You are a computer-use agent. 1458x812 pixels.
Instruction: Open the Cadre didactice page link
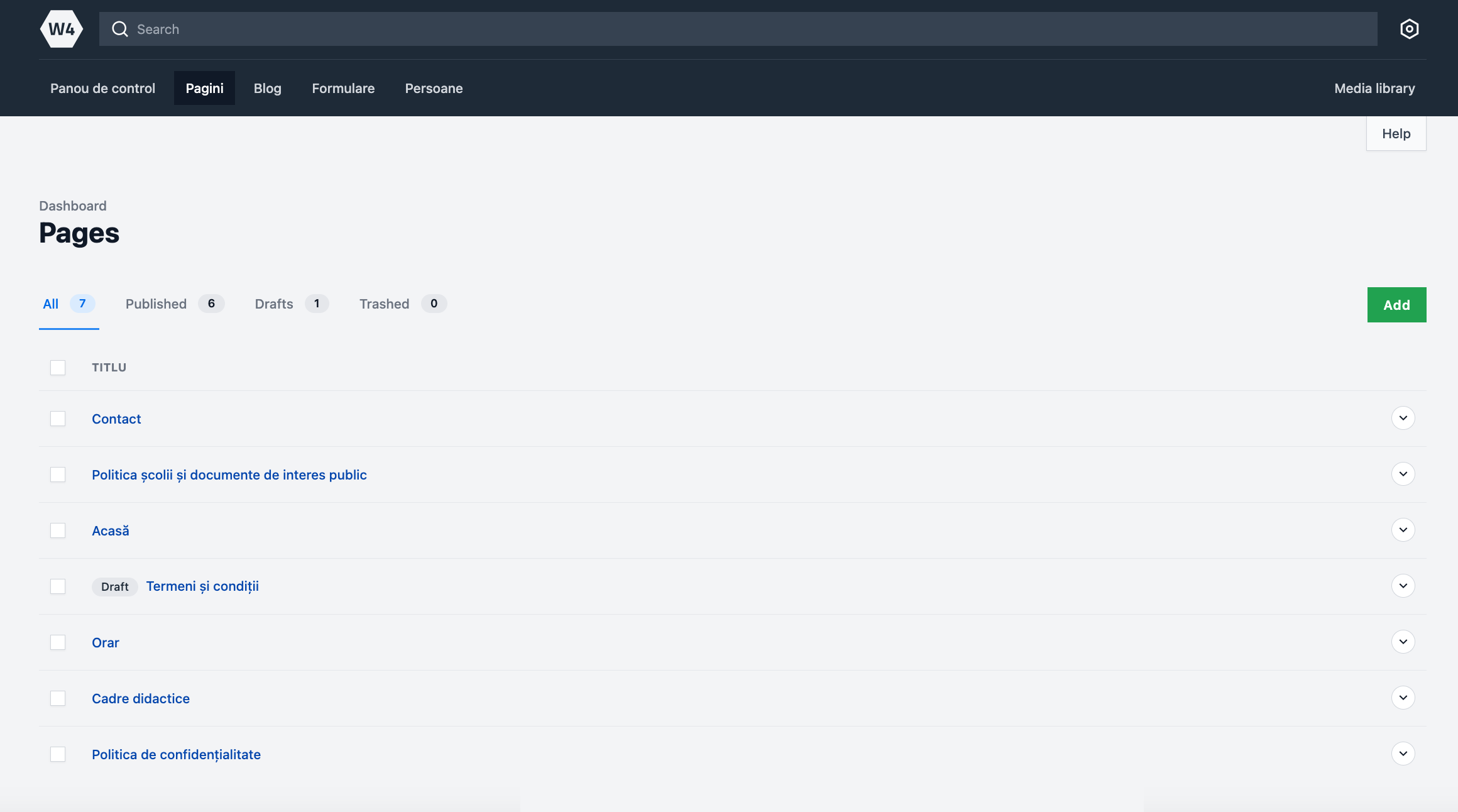(x=141, y=698)
